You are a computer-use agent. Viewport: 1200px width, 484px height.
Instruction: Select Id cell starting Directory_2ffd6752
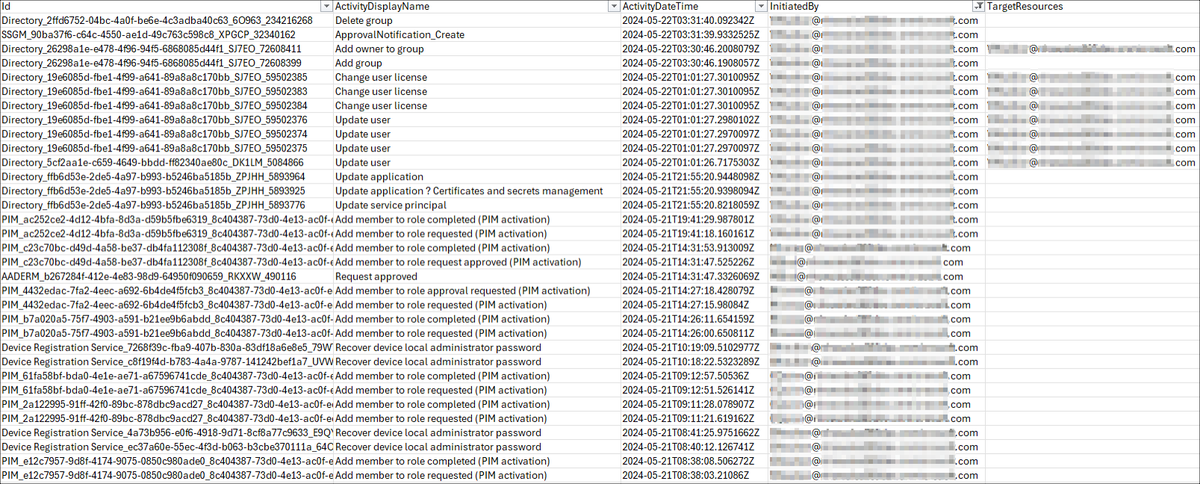166,19
